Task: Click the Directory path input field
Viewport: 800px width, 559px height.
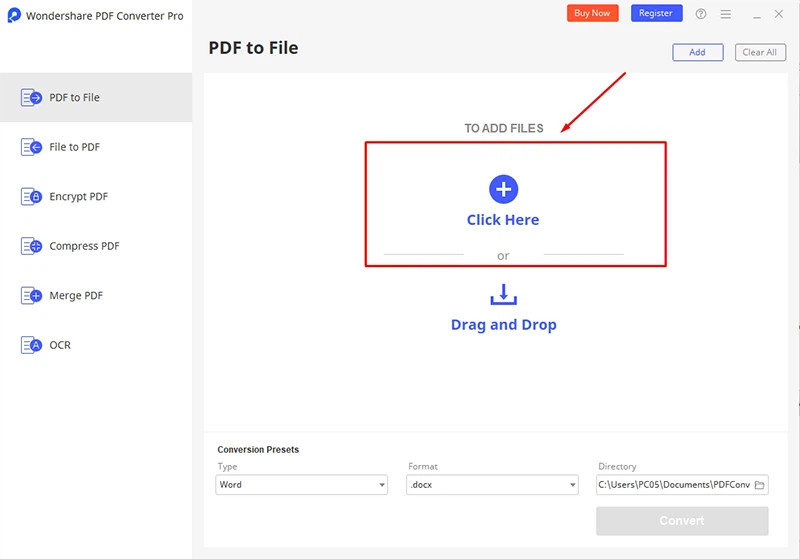Action: coord(682,485)
